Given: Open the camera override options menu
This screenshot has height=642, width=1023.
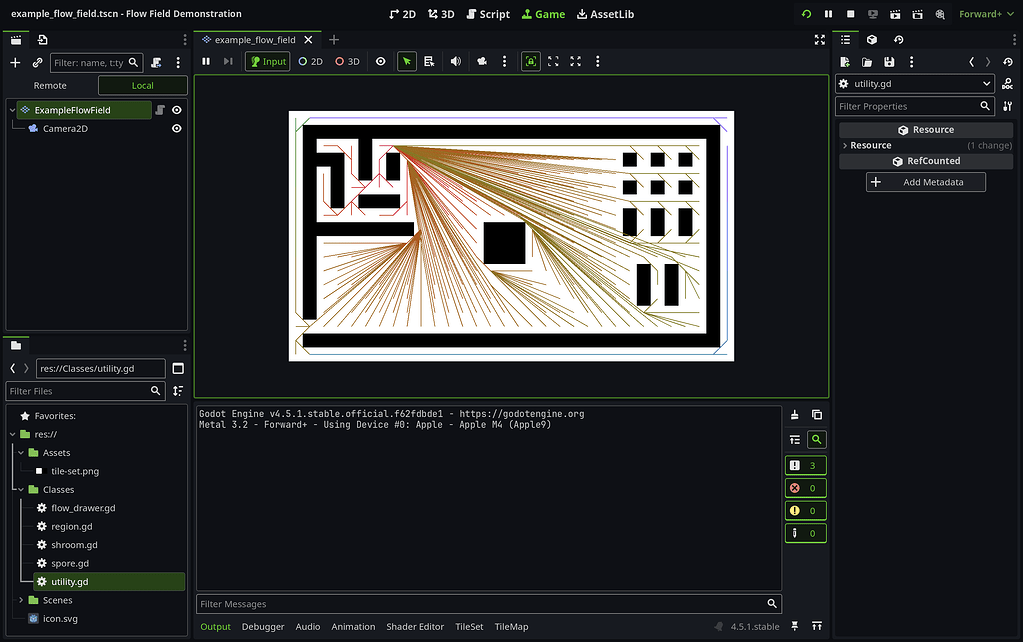Looking at the screenshot, I should [x=504, y=61].
